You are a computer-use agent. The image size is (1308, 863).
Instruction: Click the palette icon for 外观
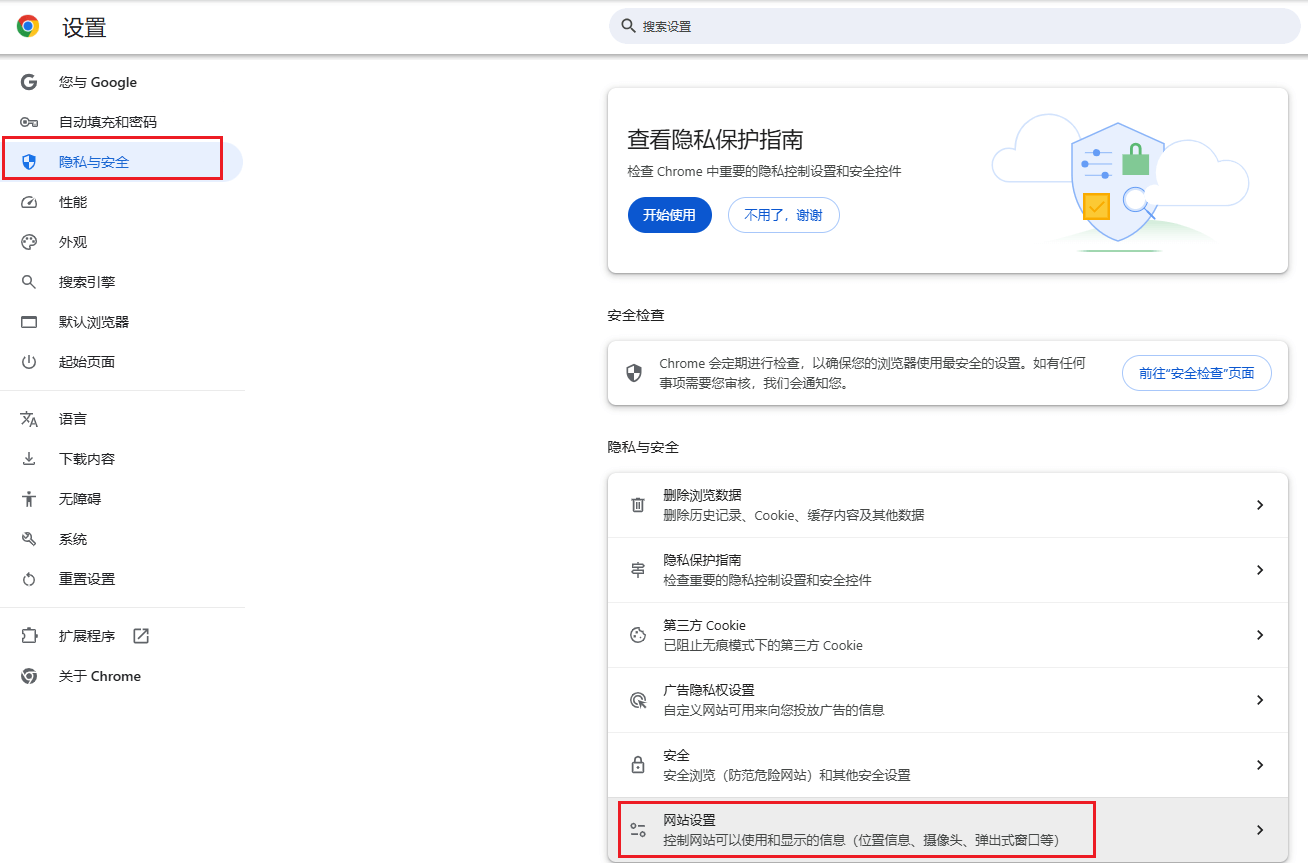click(29, 241)
